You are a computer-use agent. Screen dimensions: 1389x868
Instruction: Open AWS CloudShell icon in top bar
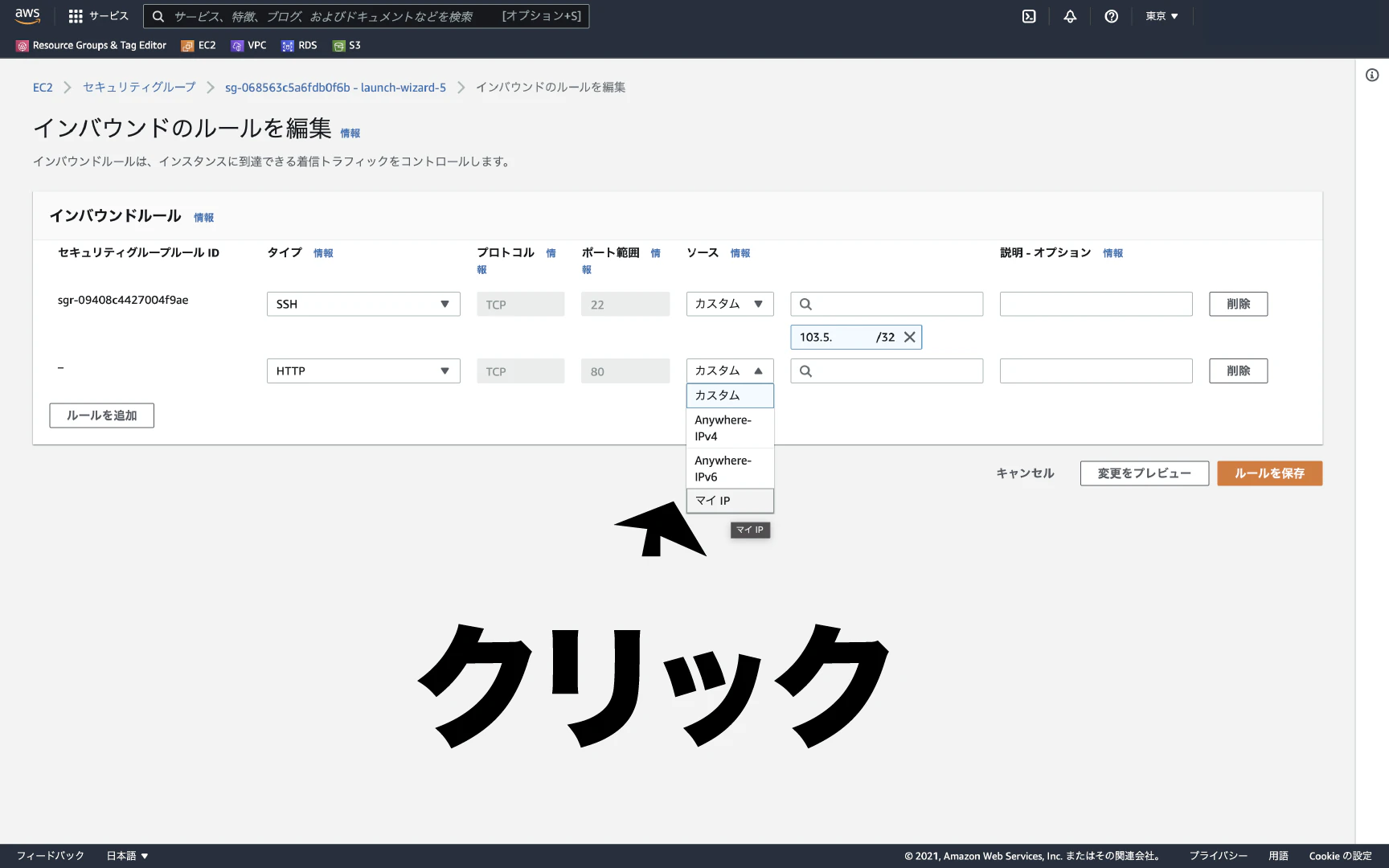pyautogui.click(x=1029, y=16)
